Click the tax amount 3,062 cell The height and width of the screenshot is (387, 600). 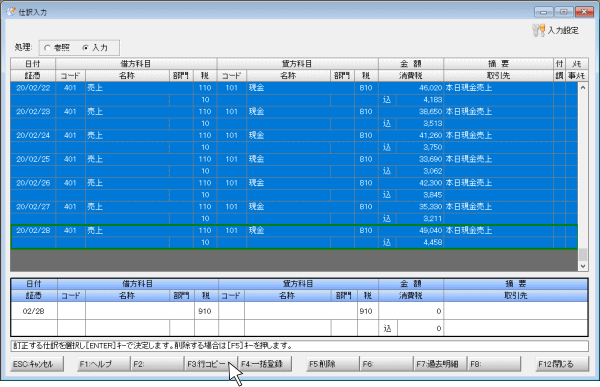coord(420,171)
